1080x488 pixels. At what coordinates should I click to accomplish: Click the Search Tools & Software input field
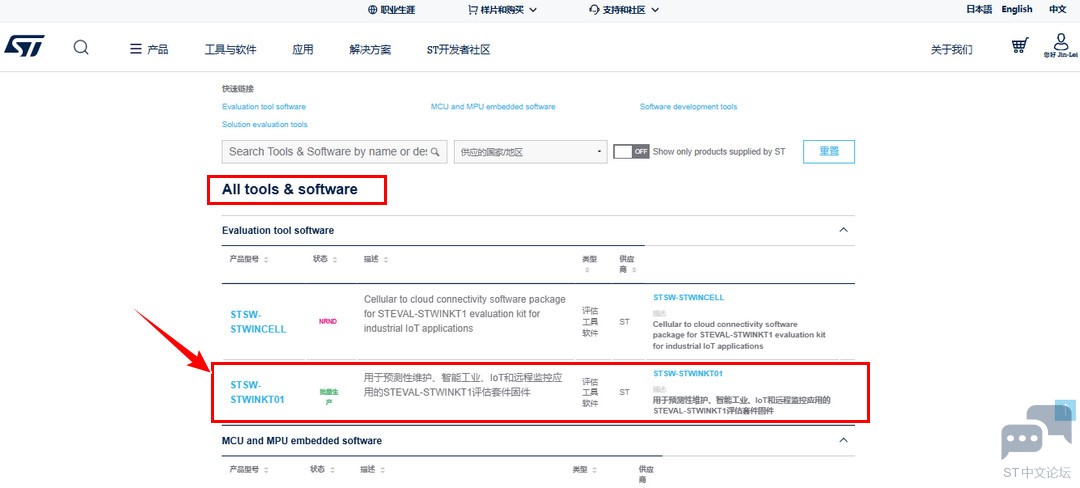click(x=327, y=152)
